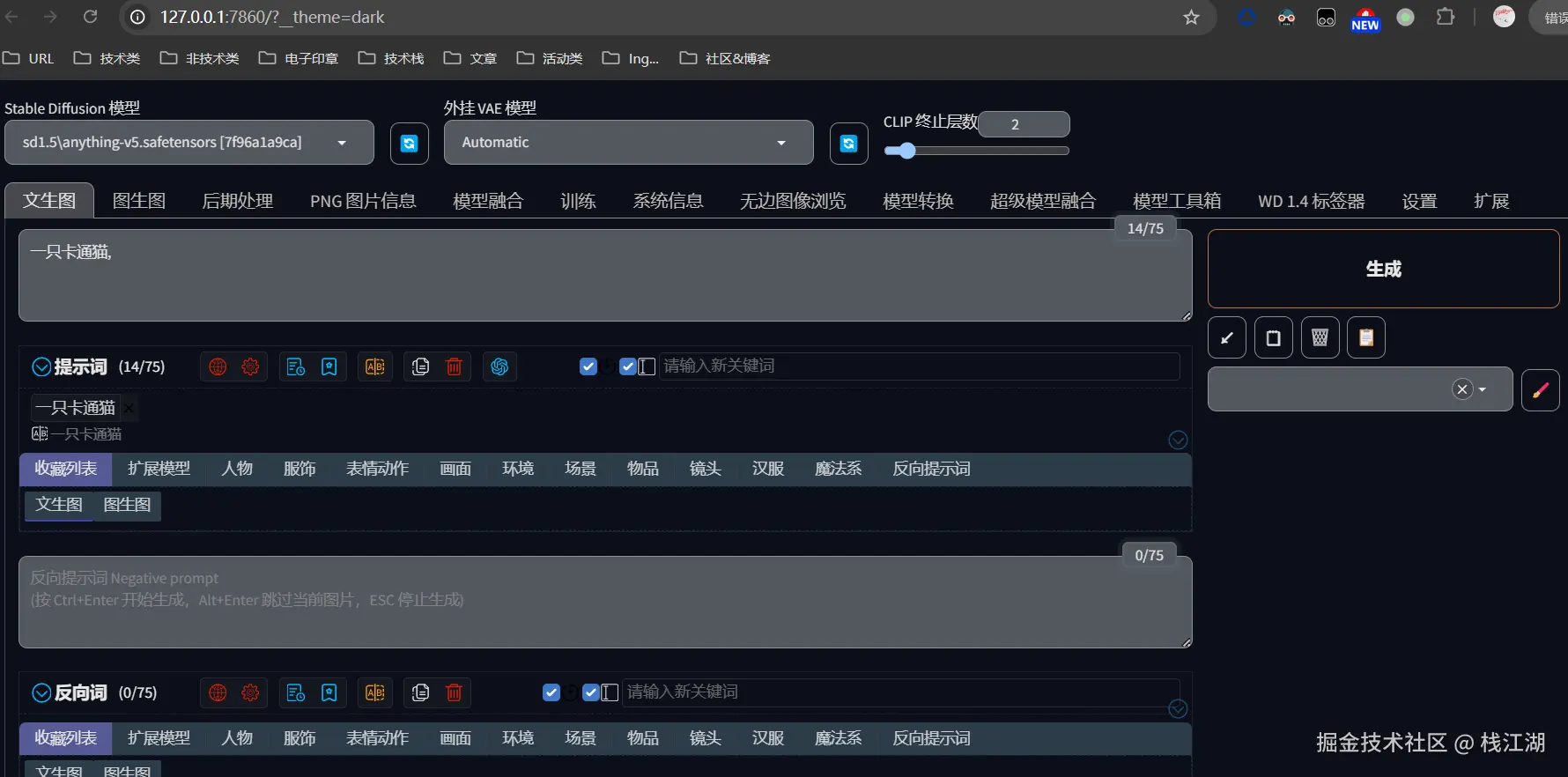Reload the browser page
Image resolution: width=1568 pixels, height=777 pixels.
pos(90,17)
